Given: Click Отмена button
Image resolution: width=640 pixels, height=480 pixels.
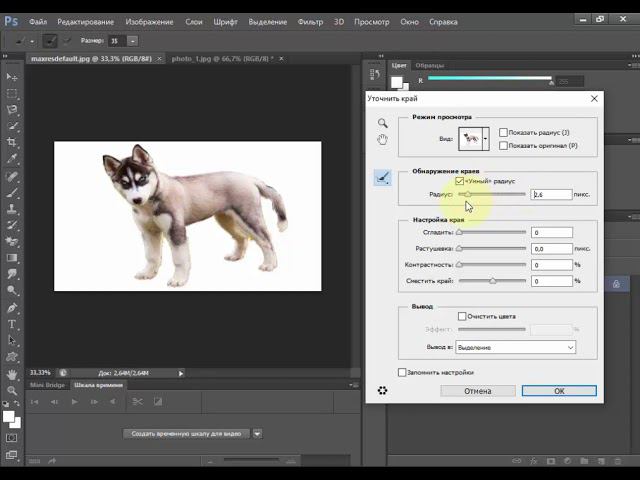Looking at the screenshot, I should point(478,391).
